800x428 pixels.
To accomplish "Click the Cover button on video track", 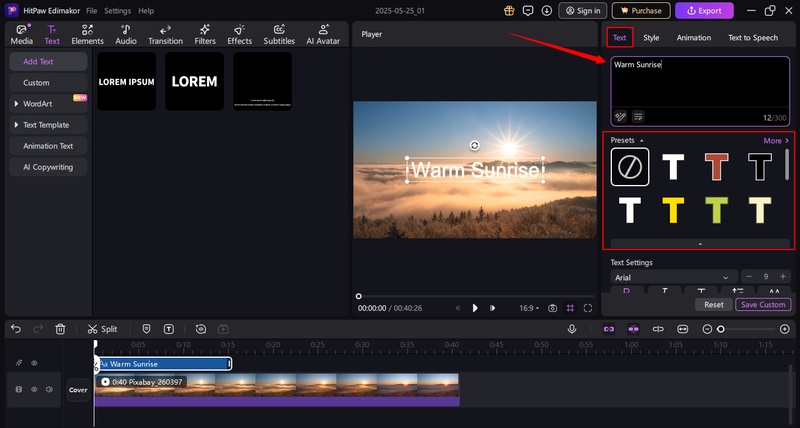I will [78, 390].
